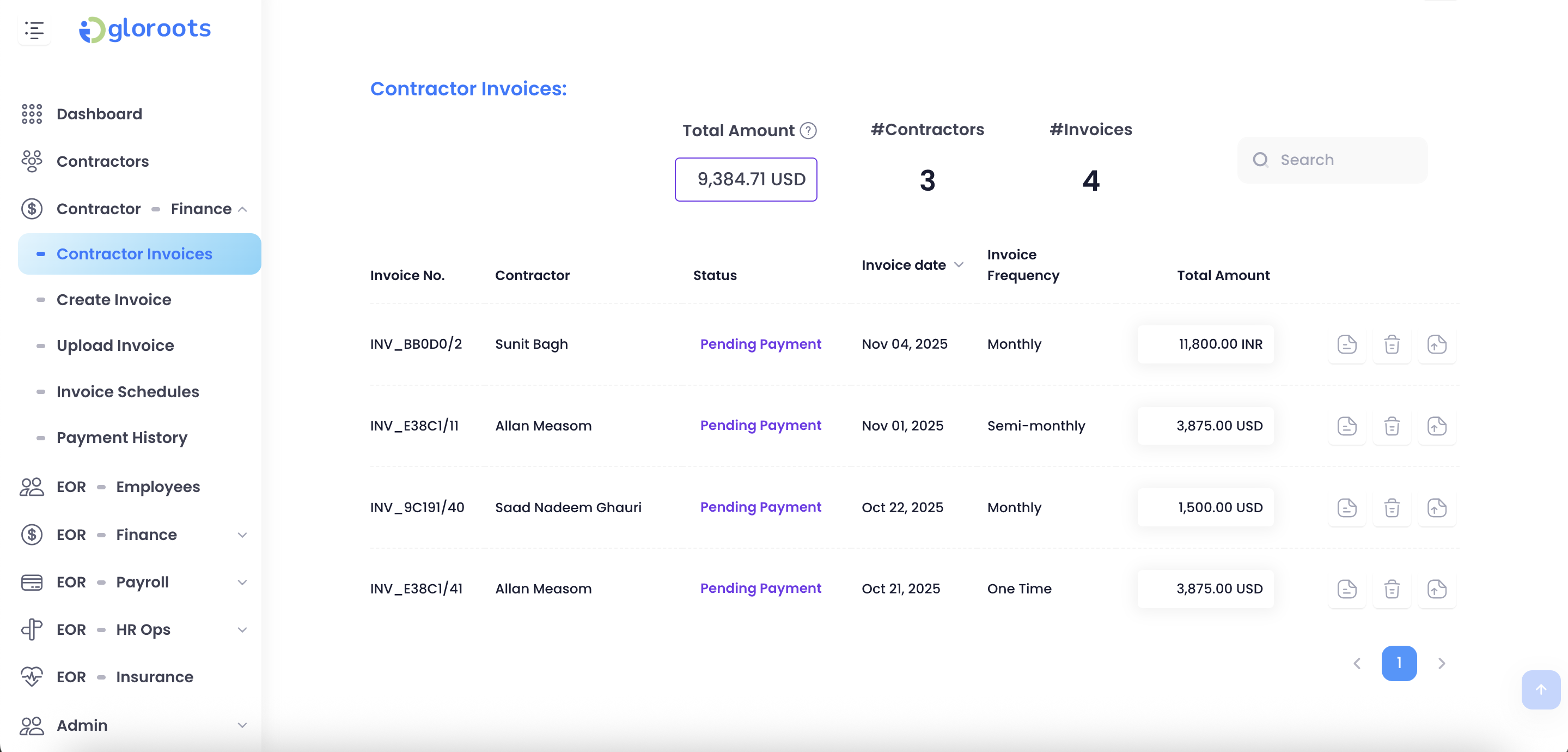Expand the EOR Finance section
This screenshot has width=1568, height=752.
pos(242,535)
